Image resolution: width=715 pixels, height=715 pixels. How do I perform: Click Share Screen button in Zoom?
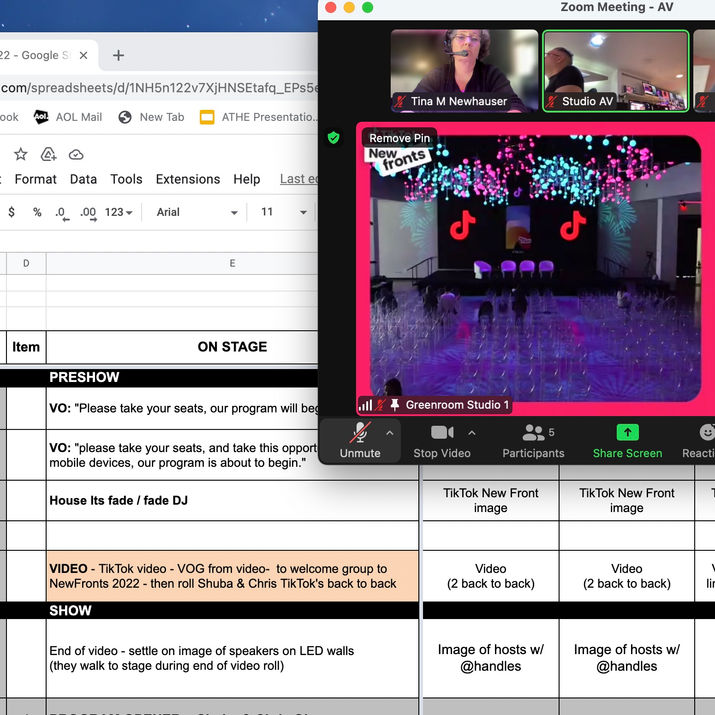627,440
